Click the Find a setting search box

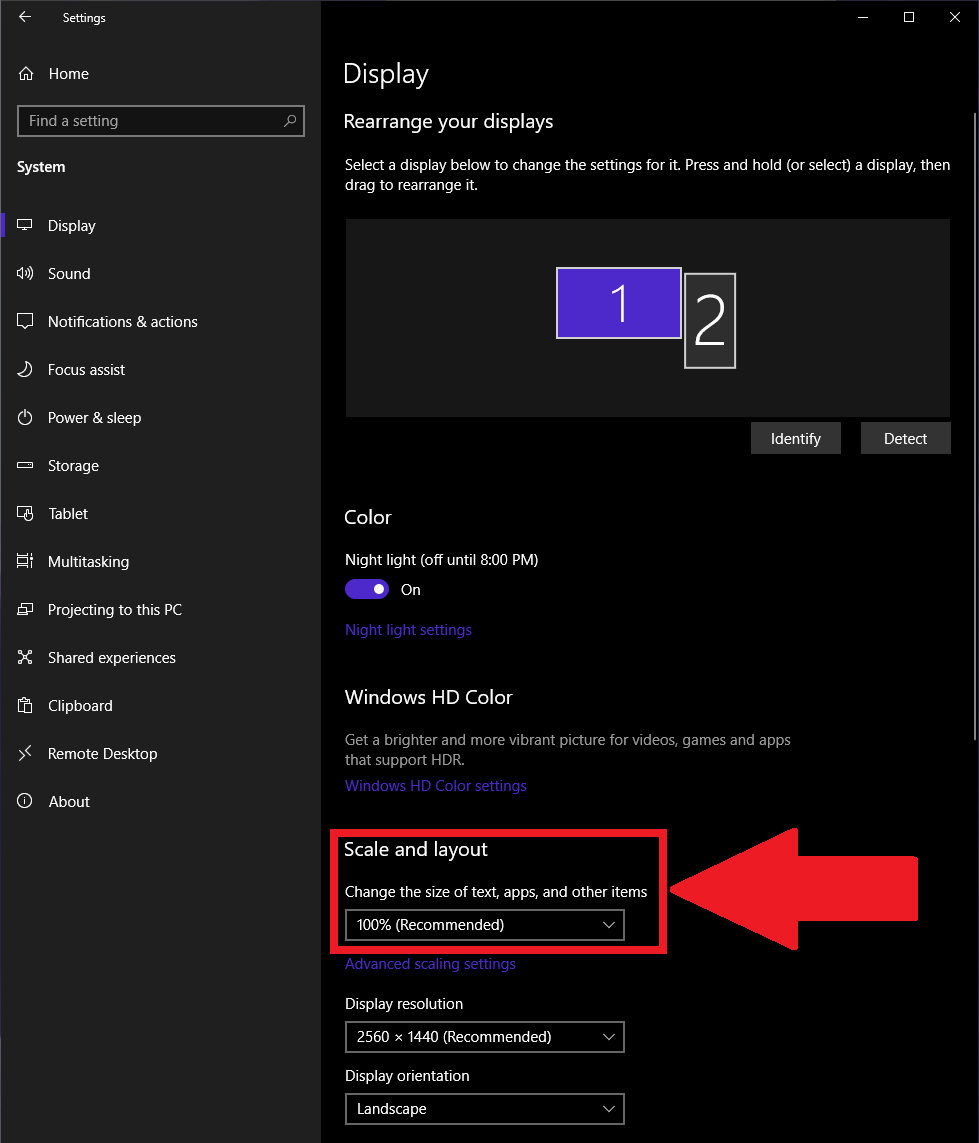(160, 120)
